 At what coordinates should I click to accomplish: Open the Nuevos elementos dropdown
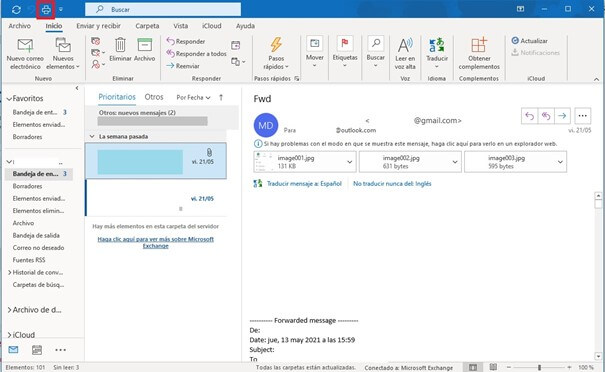[63, 54]
